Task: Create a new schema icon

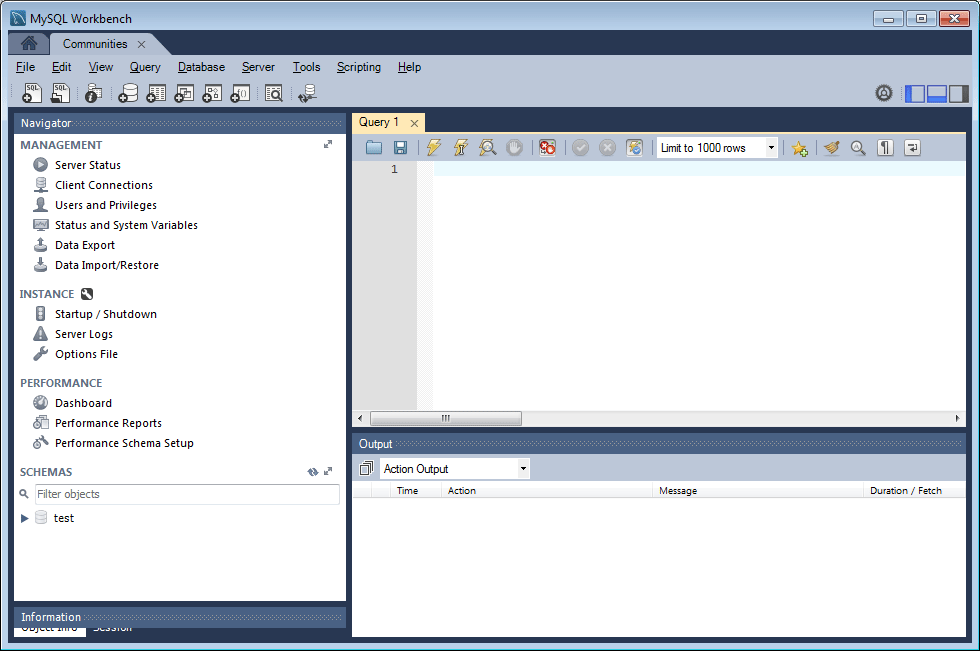Action: (x=128, y=93)
